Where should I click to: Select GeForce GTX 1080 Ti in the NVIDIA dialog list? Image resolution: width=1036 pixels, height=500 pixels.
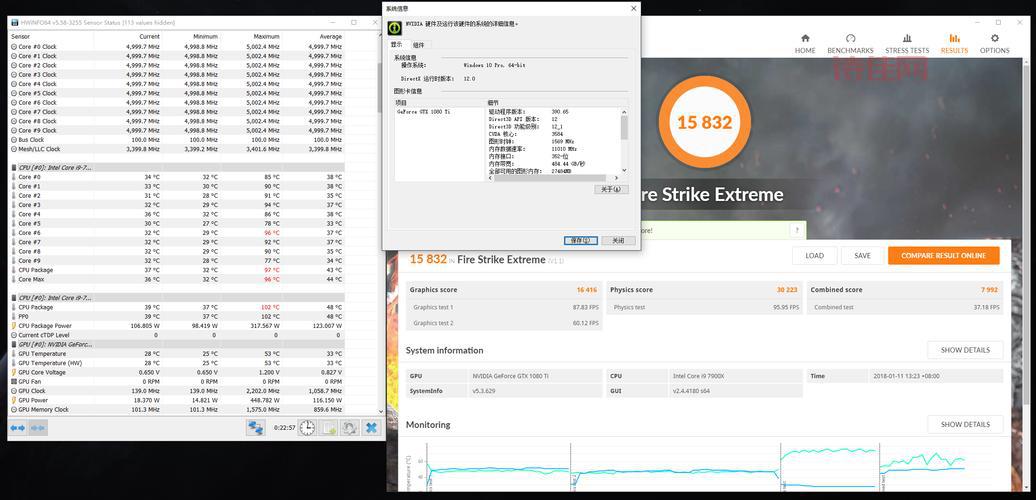point(424,112)
